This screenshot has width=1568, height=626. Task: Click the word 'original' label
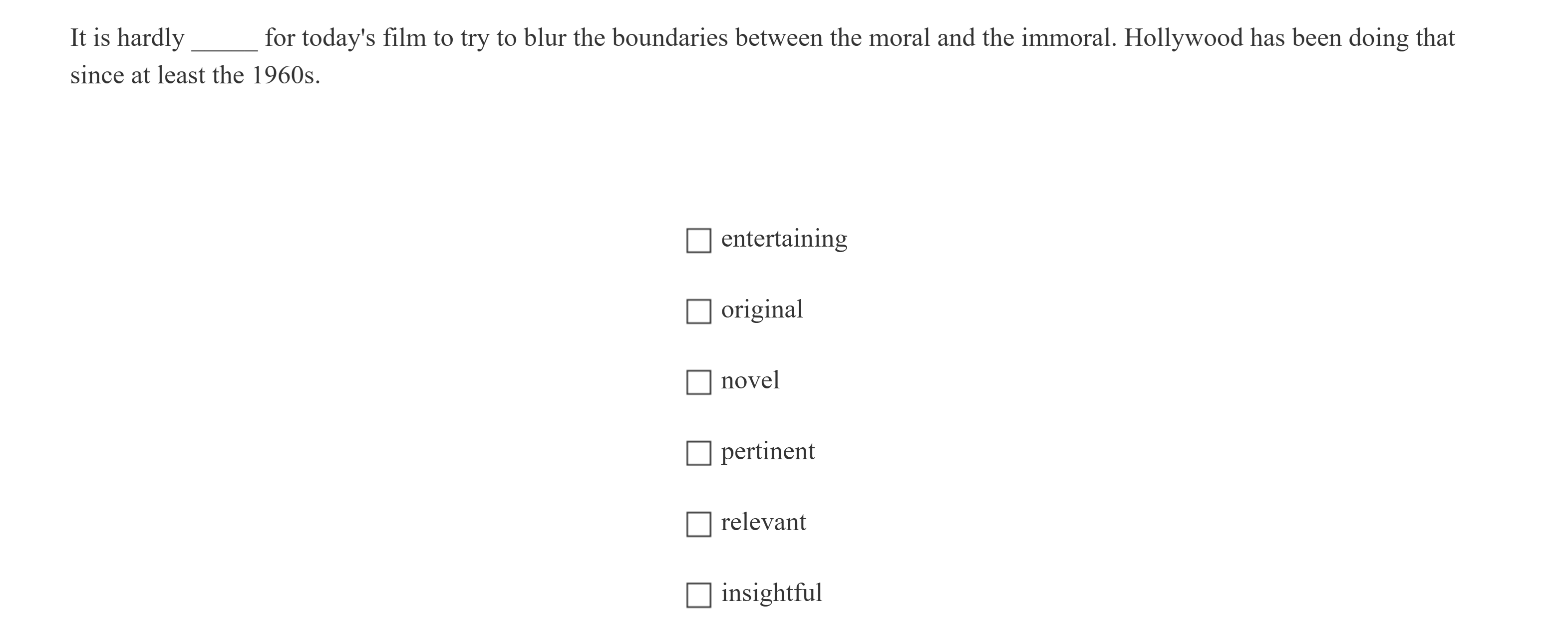click(x=761, y=310)
